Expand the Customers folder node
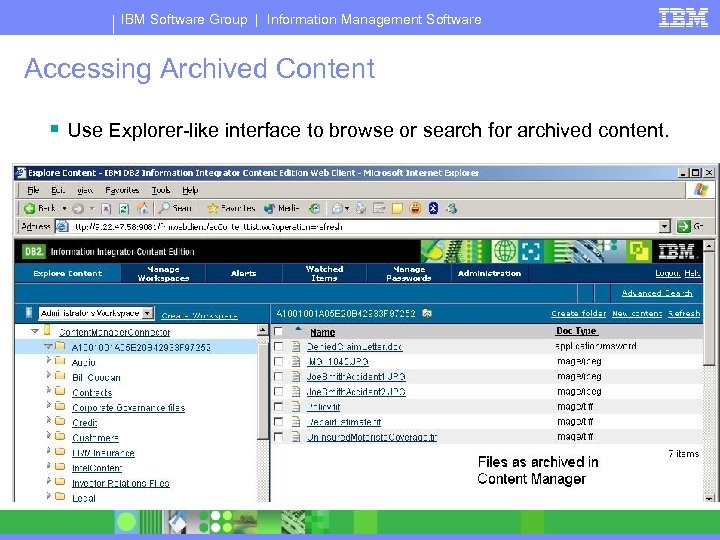Image resolution: width=720 pixels, height=540 pixels. click(48, 435)
